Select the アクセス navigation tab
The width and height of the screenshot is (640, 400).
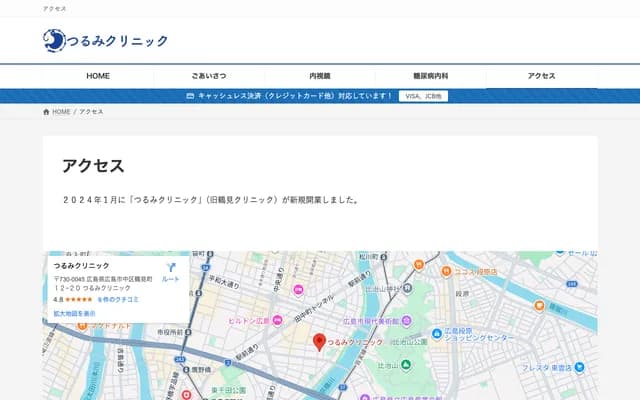[541, 76]
